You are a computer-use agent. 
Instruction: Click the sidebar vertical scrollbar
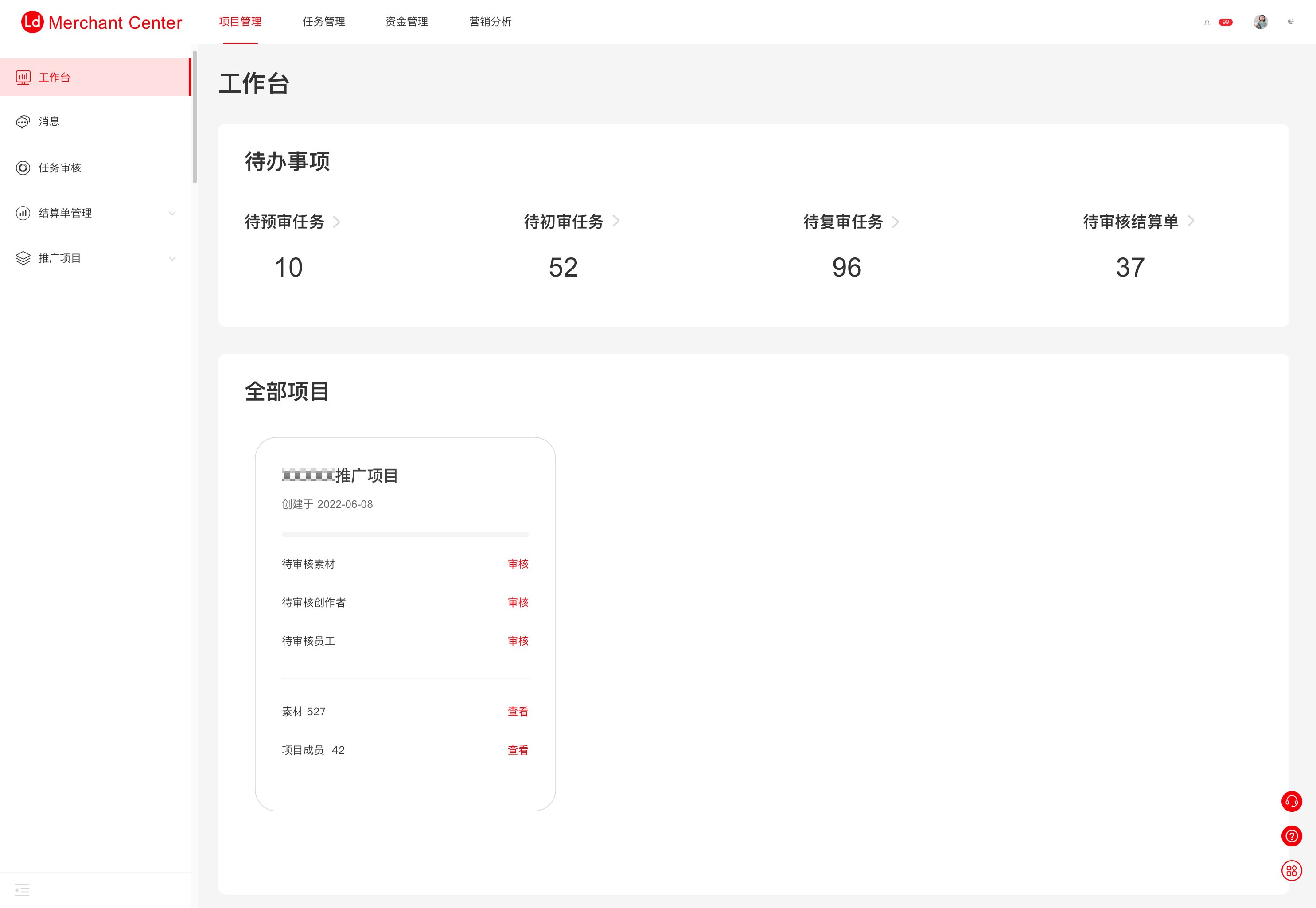tap(195, 117)
